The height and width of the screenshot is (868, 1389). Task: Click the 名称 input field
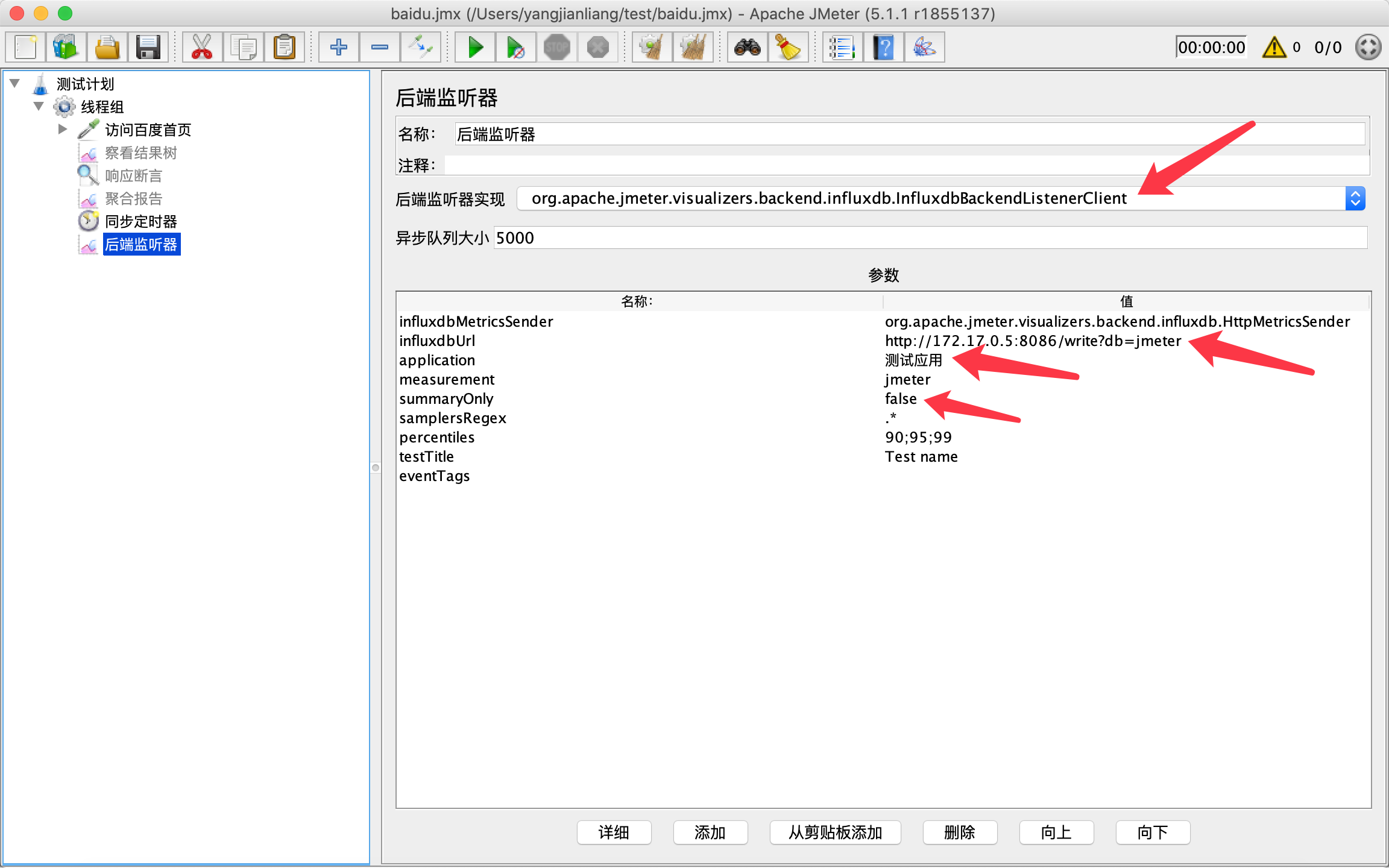[909, 134]
